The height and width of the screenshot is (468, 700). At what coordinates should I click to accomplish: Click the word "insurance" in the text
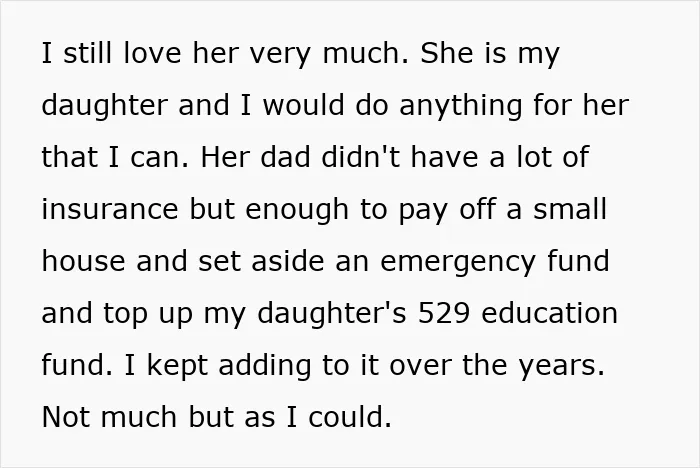110,209
